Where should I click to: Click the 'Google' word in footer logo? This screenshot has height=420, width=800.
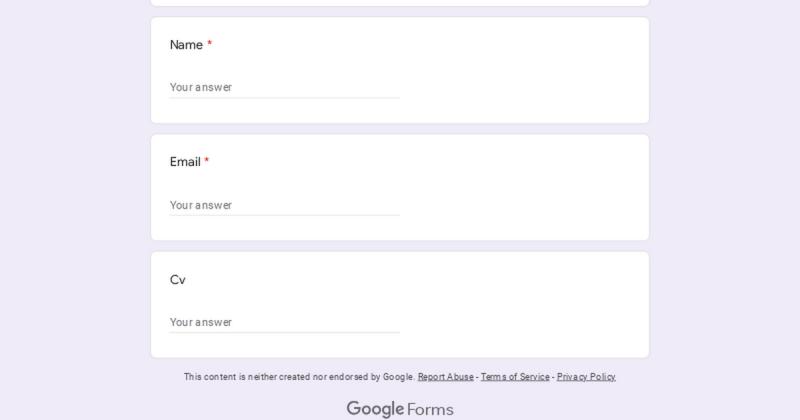click(376, 409)
